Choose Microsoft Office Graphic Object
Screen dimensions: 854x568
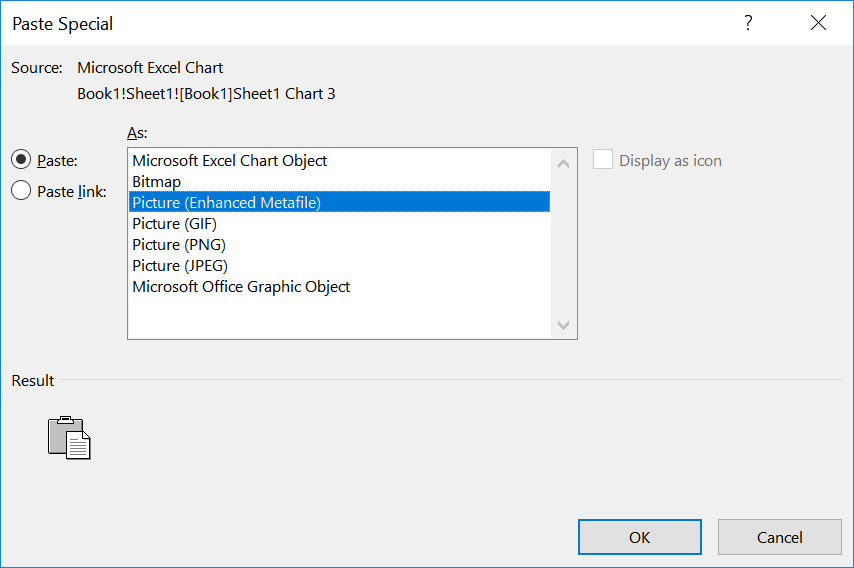tap(241, 287)
